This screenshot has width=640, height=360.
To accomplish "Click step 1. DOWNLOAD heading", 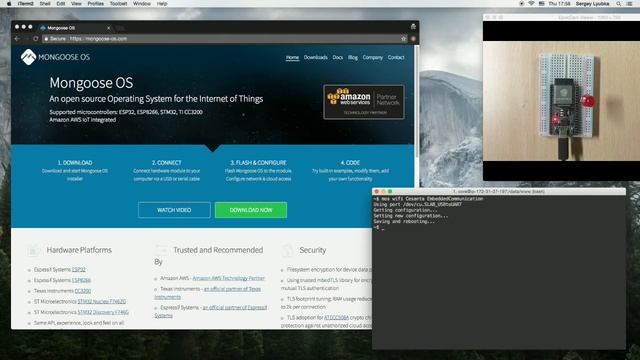I will tap(75, 162).
